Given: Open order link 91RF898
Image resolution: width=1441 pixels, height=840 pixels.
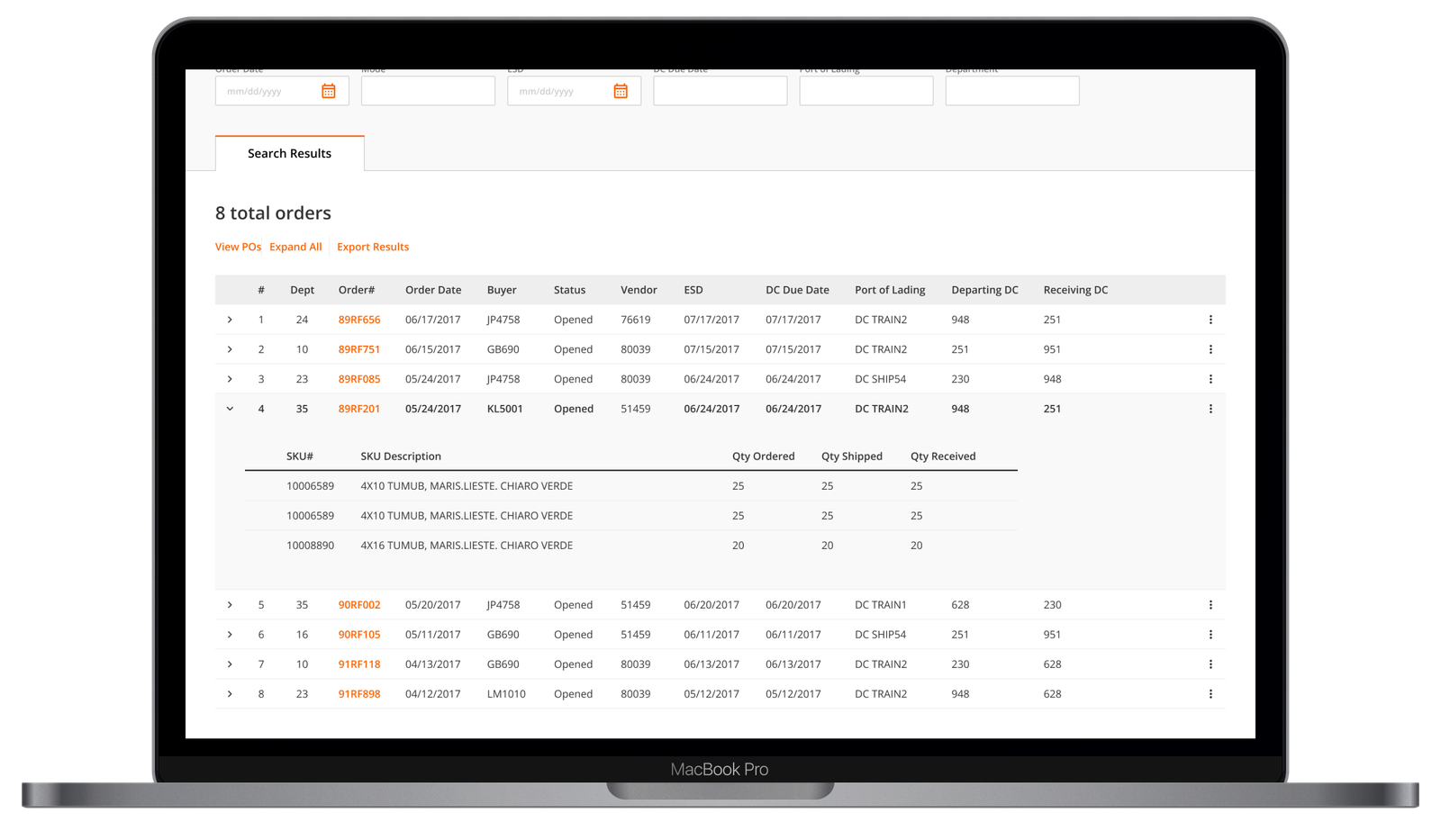Looking at the screenshot, I should [359, 694].
